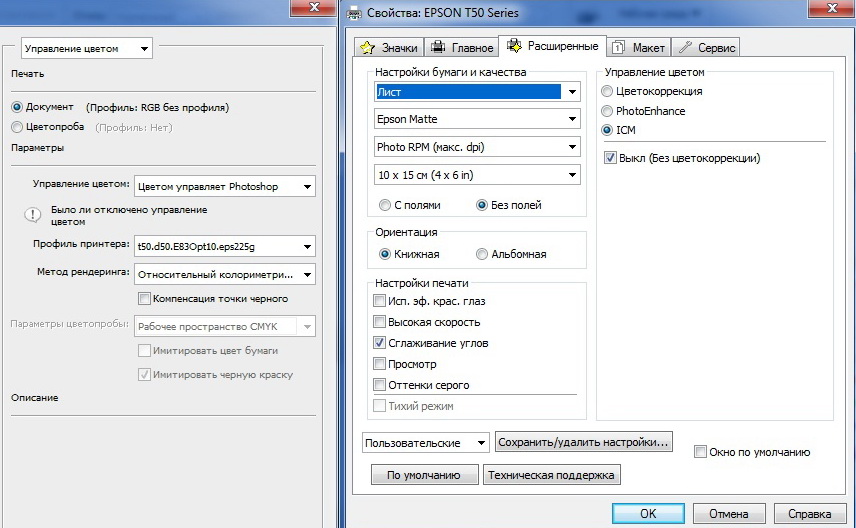Viewport: 856px width, 528px height.
Task: Open the Значки tab
Action: 389,48
